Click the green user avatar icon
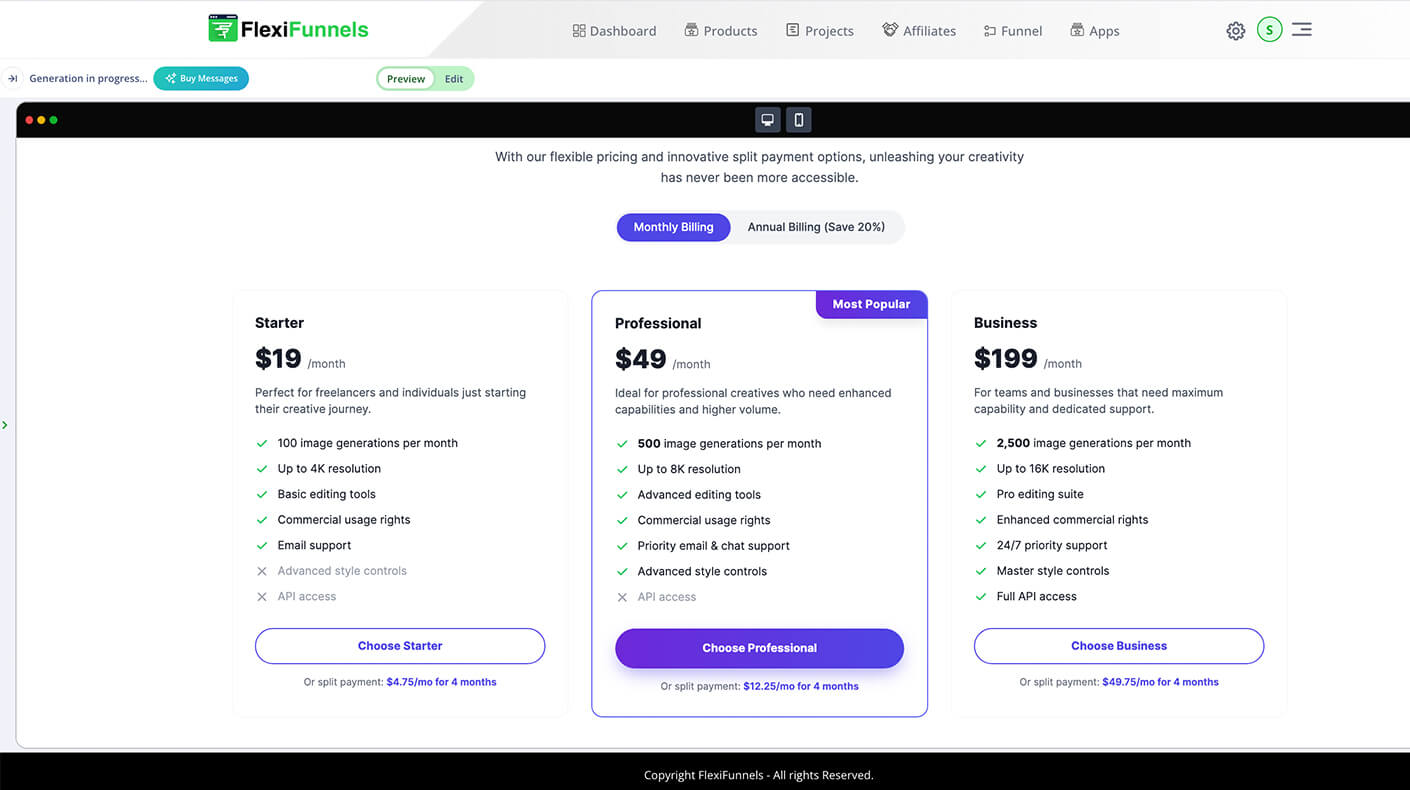 point(1269,30)
